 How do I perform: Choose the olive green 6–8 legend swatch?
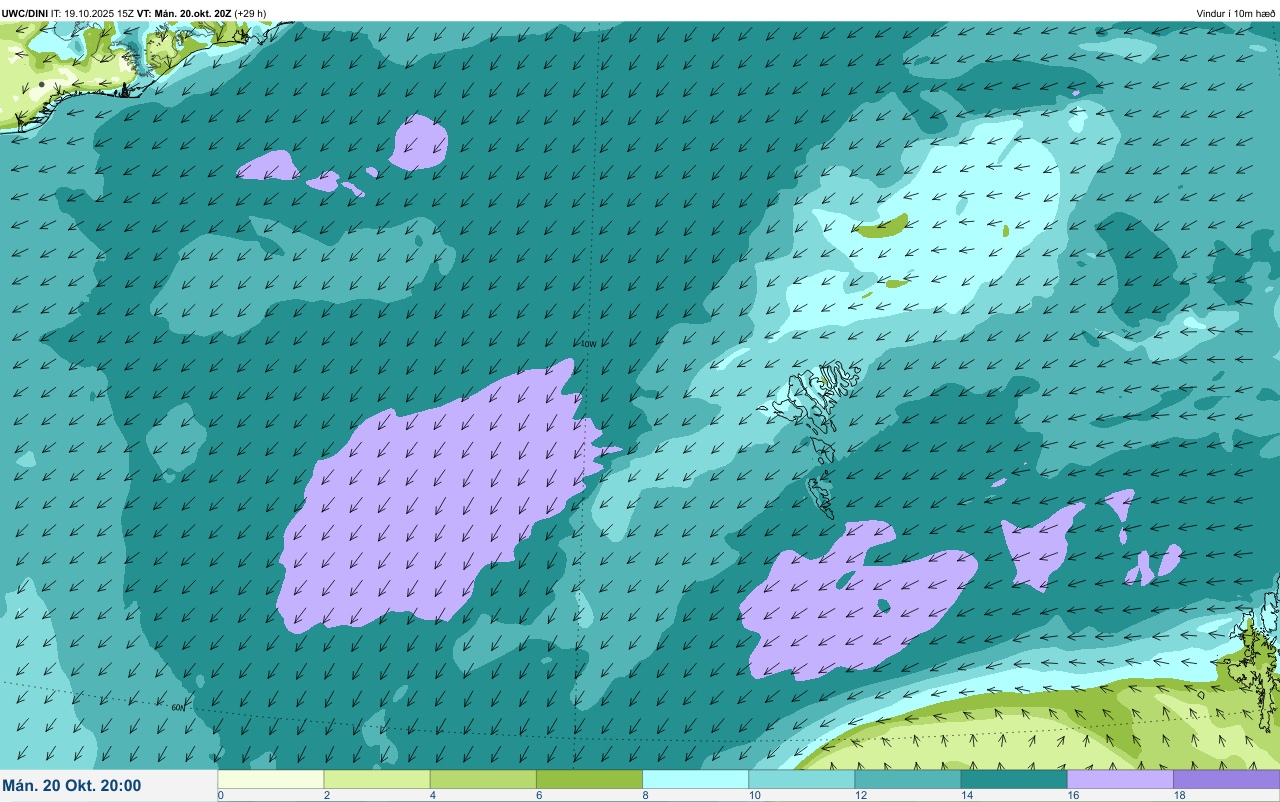coord(589,779)
